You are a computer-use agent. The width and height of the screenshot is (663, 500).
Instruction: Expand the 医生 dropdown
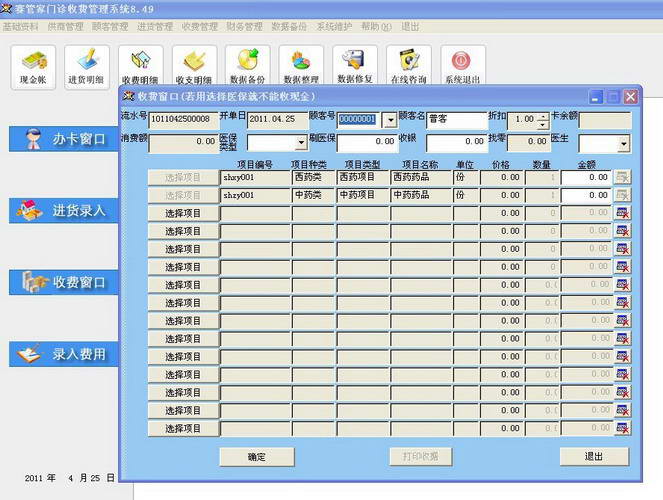point(624,144)
